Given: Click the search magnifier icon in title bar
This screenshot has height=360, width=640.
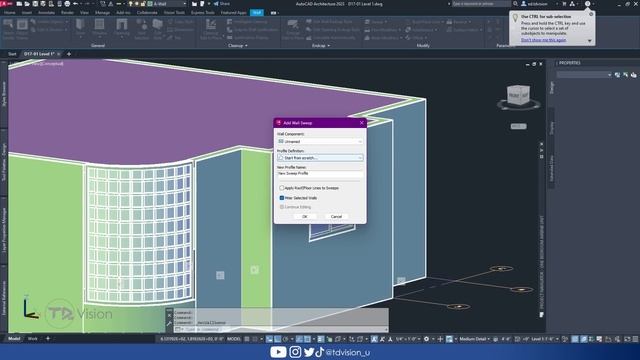Looking at the screenshot, I should pyautogui.click(x=516, y=4).
